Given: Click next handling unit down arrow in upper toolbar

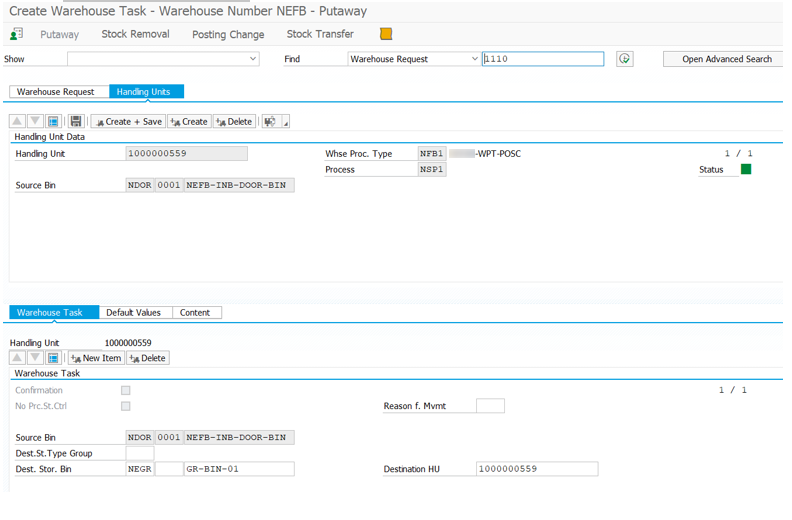Looking at the screenshot, I should [35, 121].
